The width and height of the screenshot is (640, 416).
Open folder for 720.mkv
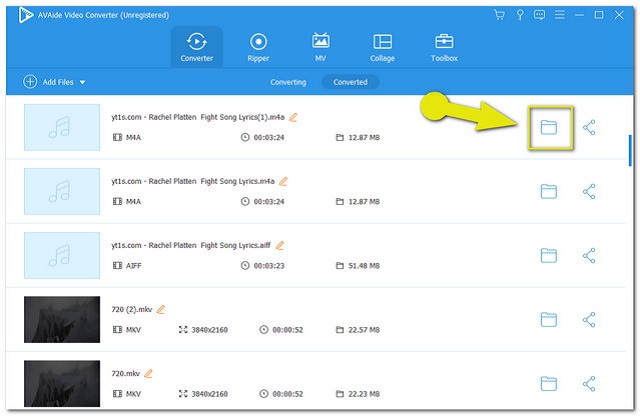[x=549, y=384]
